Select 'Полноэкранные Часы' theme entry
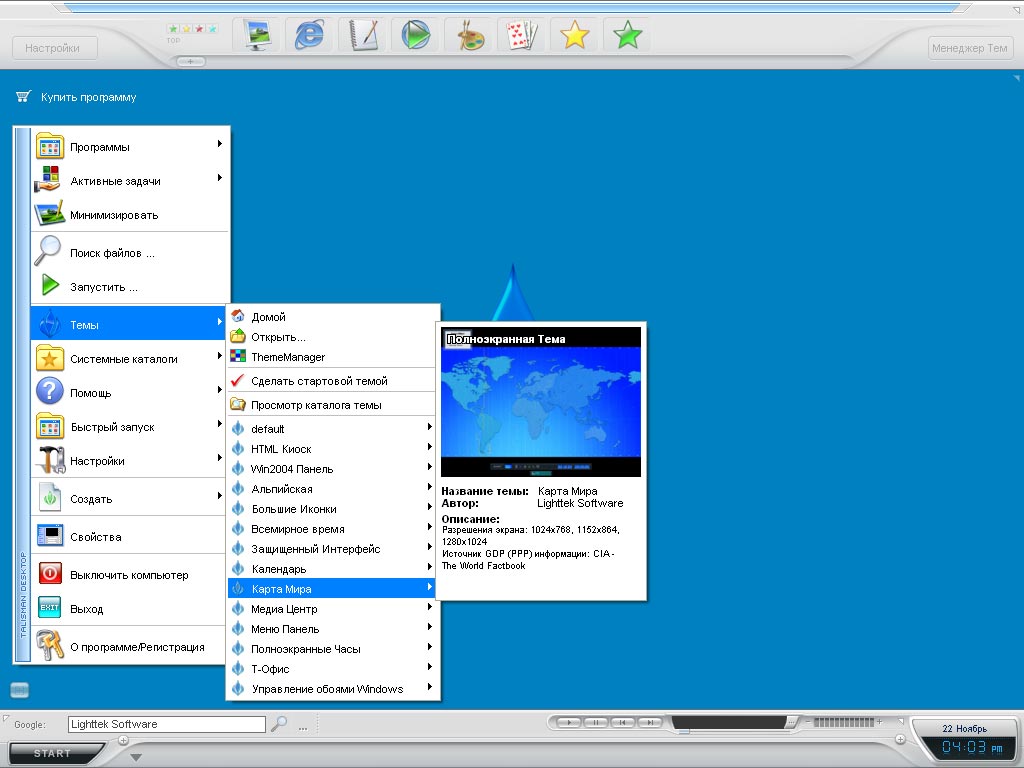The height and width of the screenshot is (768, 1024). pos(306,649)
